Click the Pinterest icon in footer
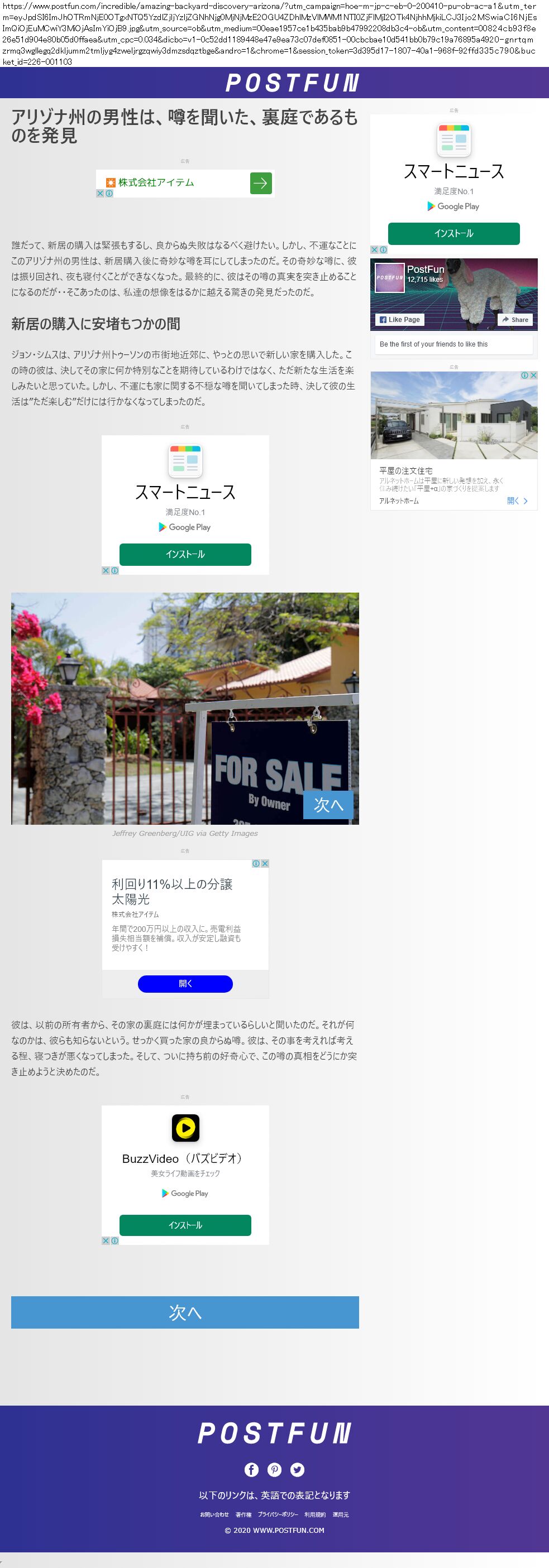Viewport: 549px width, 1568px height. coord(274,1469)
